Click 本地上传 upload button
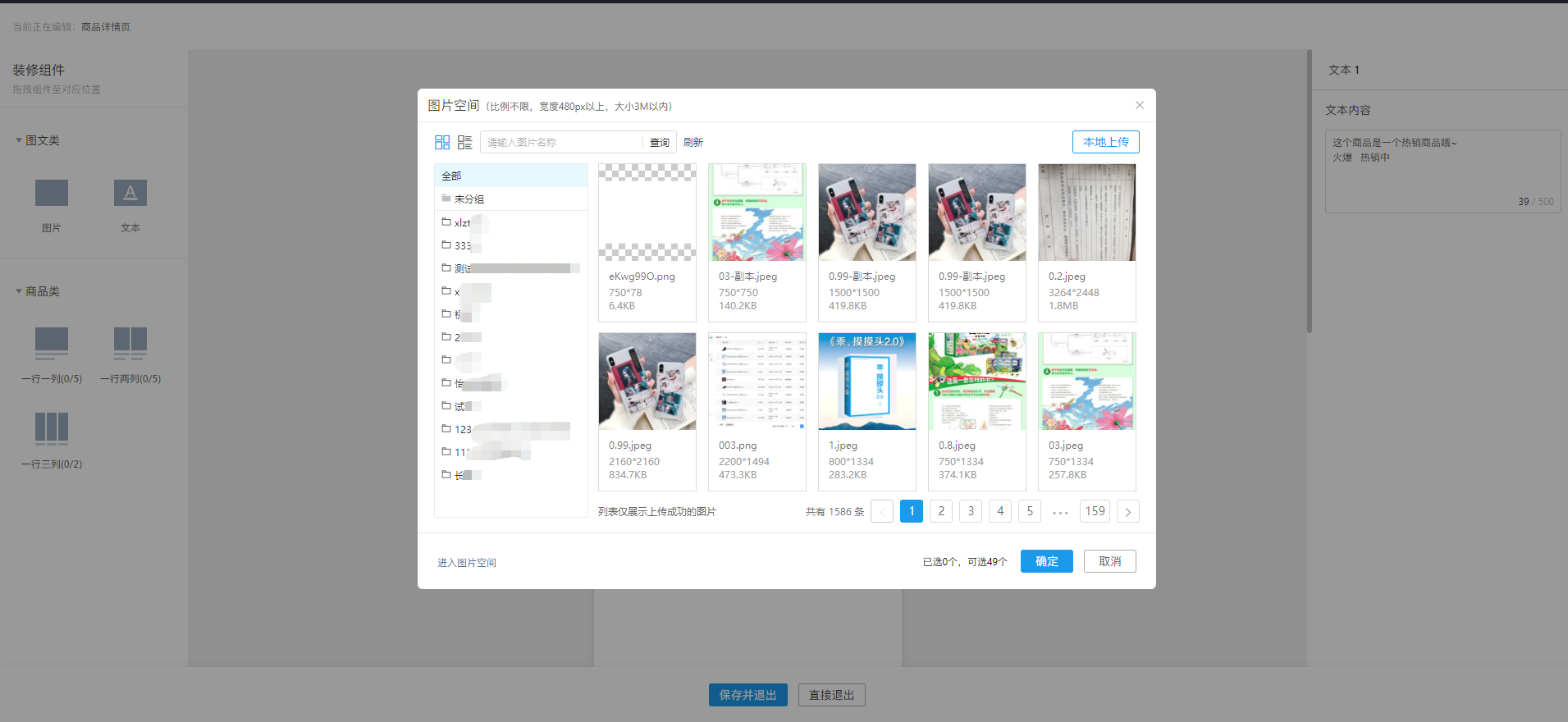The width and height of the screenshot is (1568, 722). pyautogui.click(x=1105, y=142)
